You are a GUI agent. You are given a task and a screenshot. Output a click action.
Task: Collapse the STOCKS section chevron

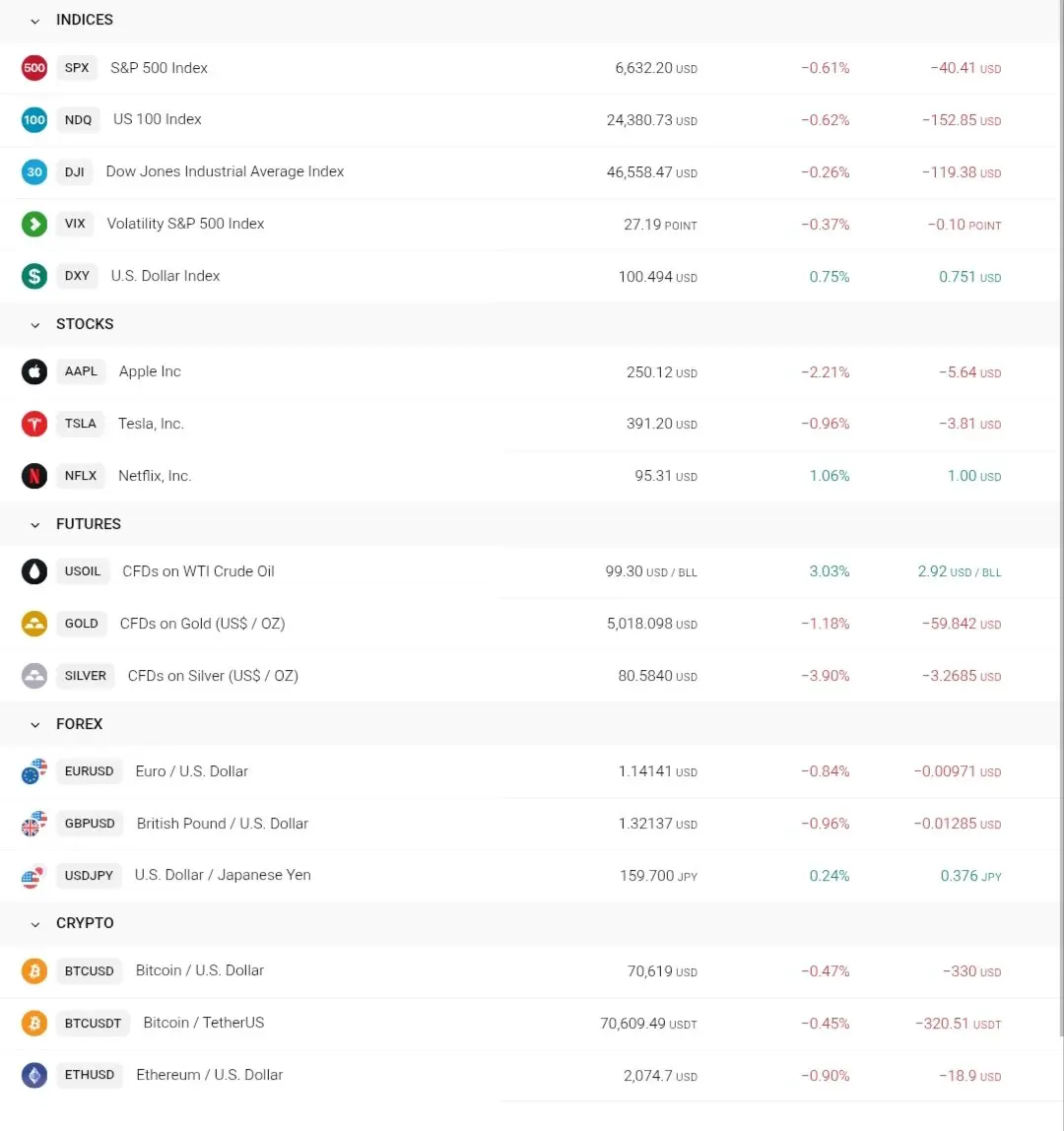tap(35, 325)
